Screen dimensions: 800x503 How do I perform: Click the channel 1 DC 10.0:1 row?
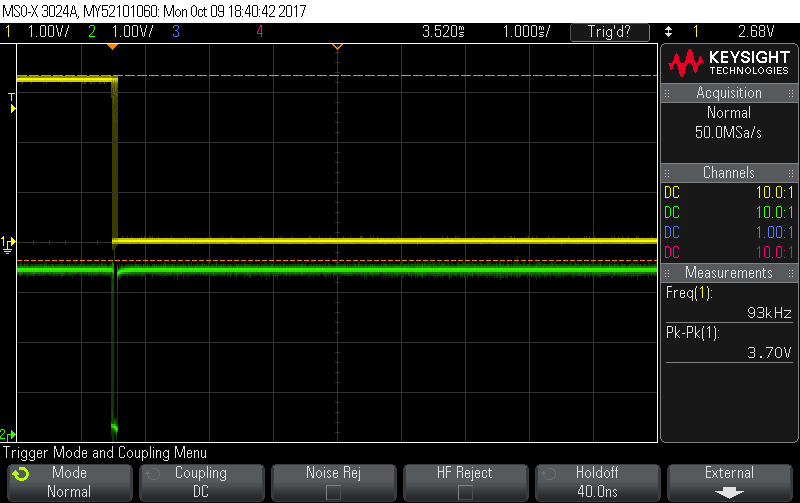729,192
